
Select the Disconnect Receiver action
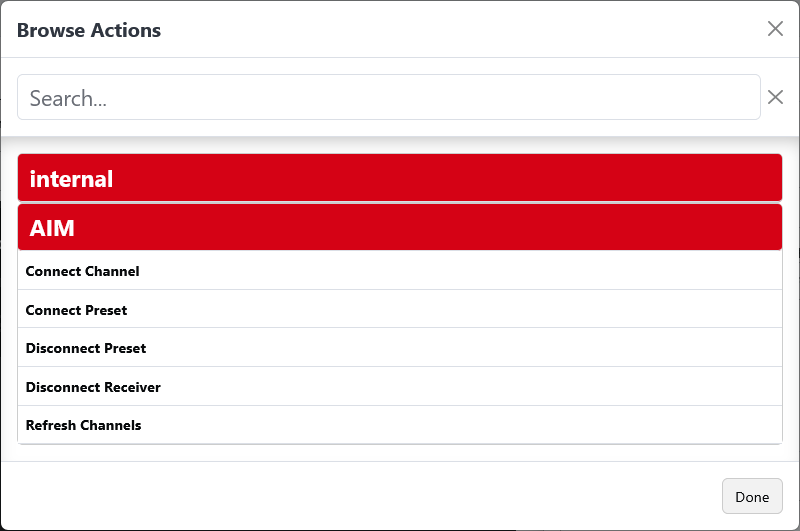tap(93, 387)
